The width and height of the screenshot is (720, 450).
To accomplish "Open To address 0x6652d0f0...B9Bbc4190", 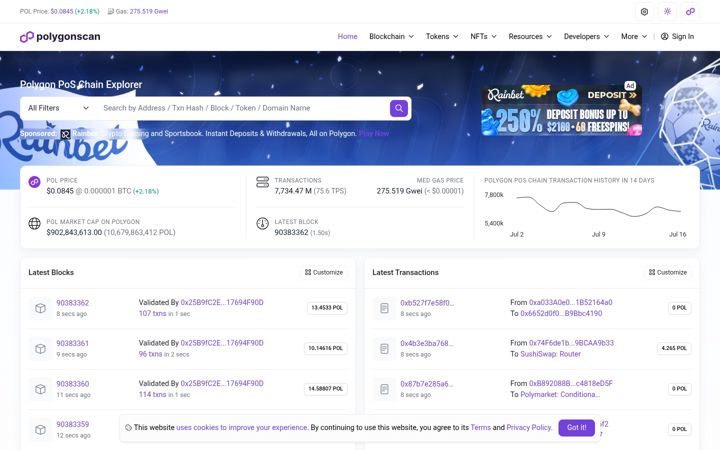I will [x=561, y=314].
